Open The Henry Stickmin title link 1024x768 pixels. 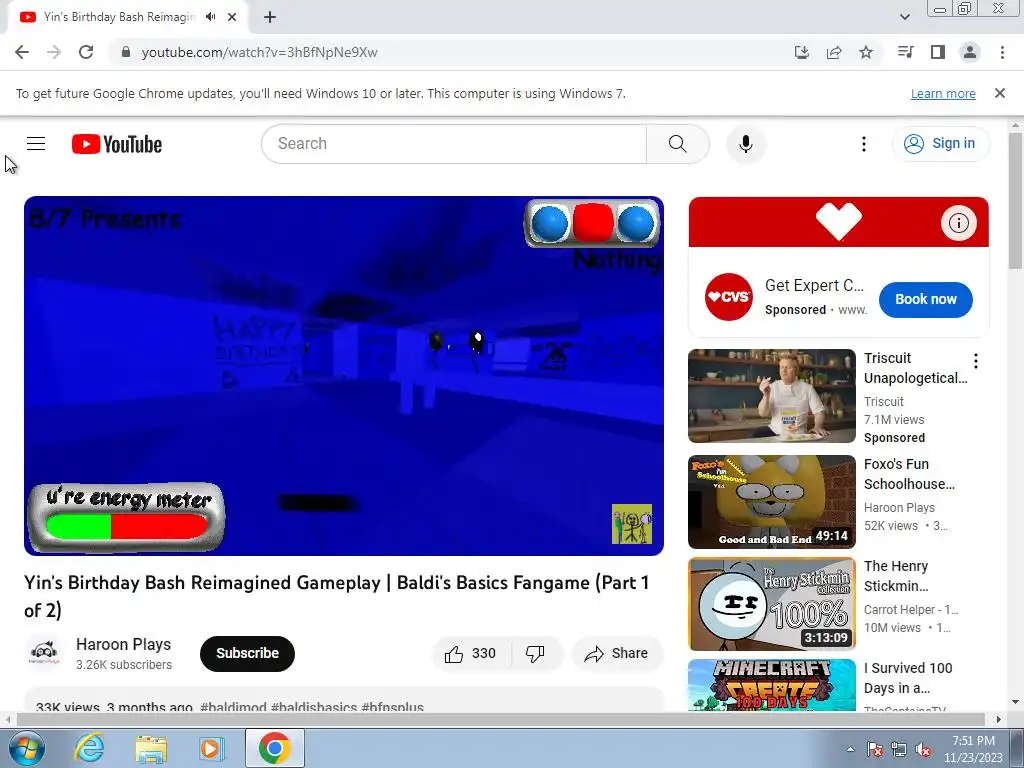pos(896,576)
